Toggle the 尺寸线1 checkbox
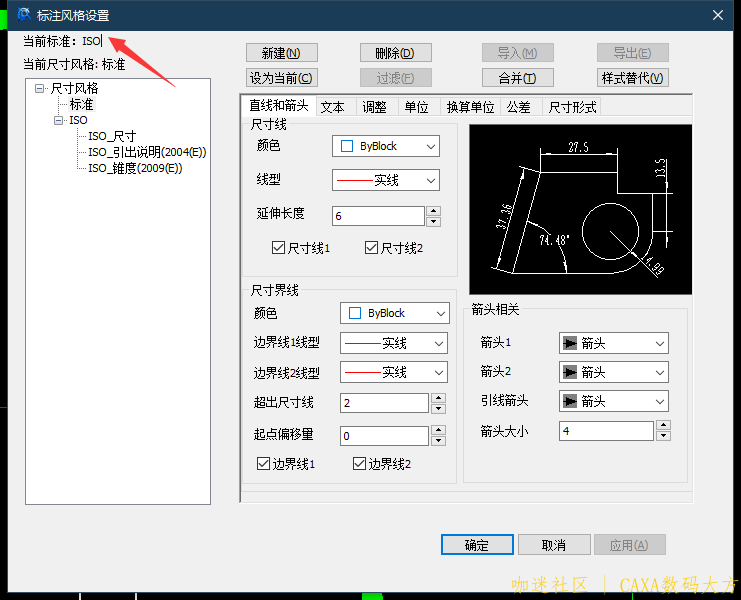 click(279, 248)
